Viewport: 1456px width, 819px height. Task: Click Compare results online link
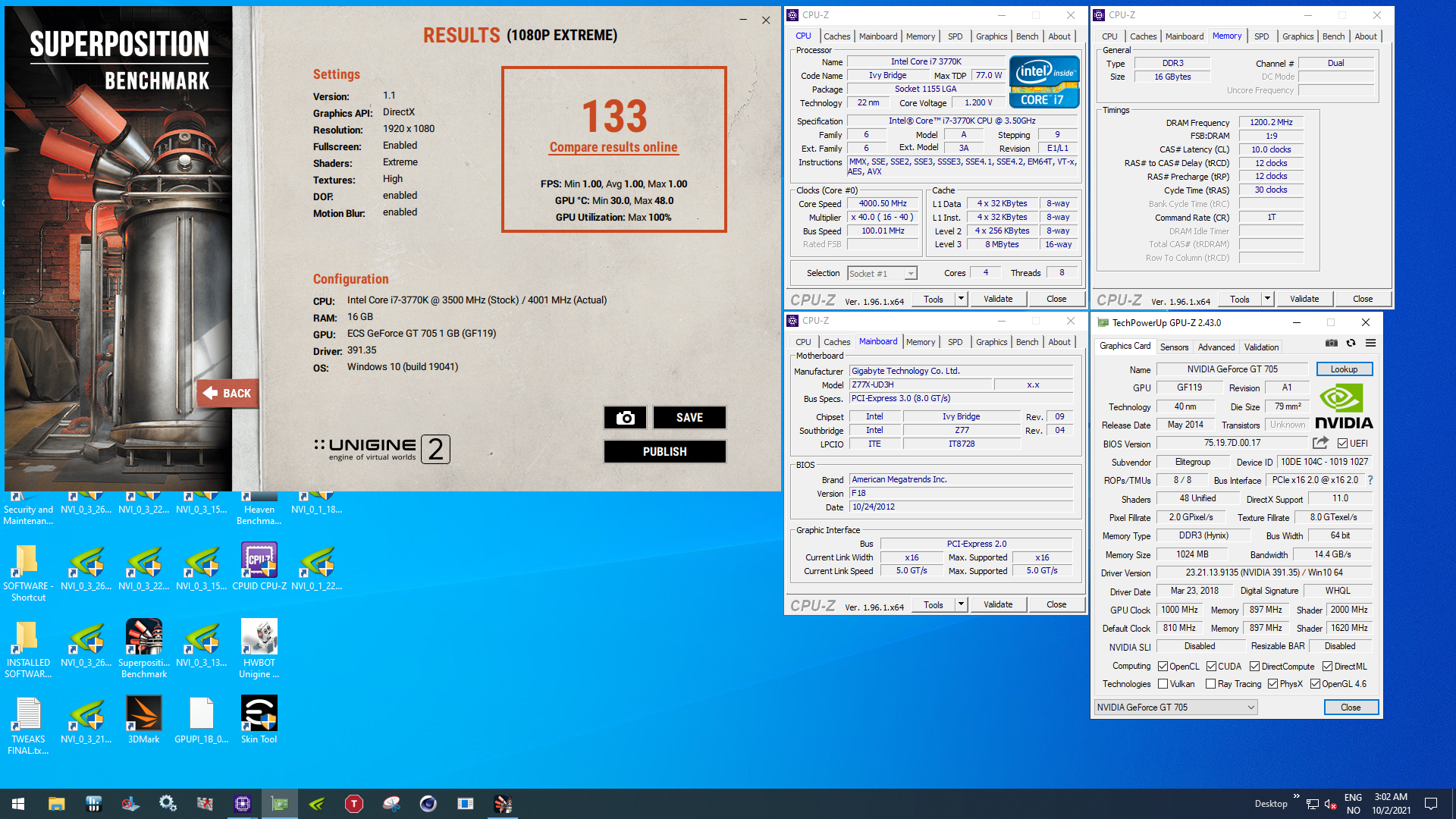click(613, 147)
